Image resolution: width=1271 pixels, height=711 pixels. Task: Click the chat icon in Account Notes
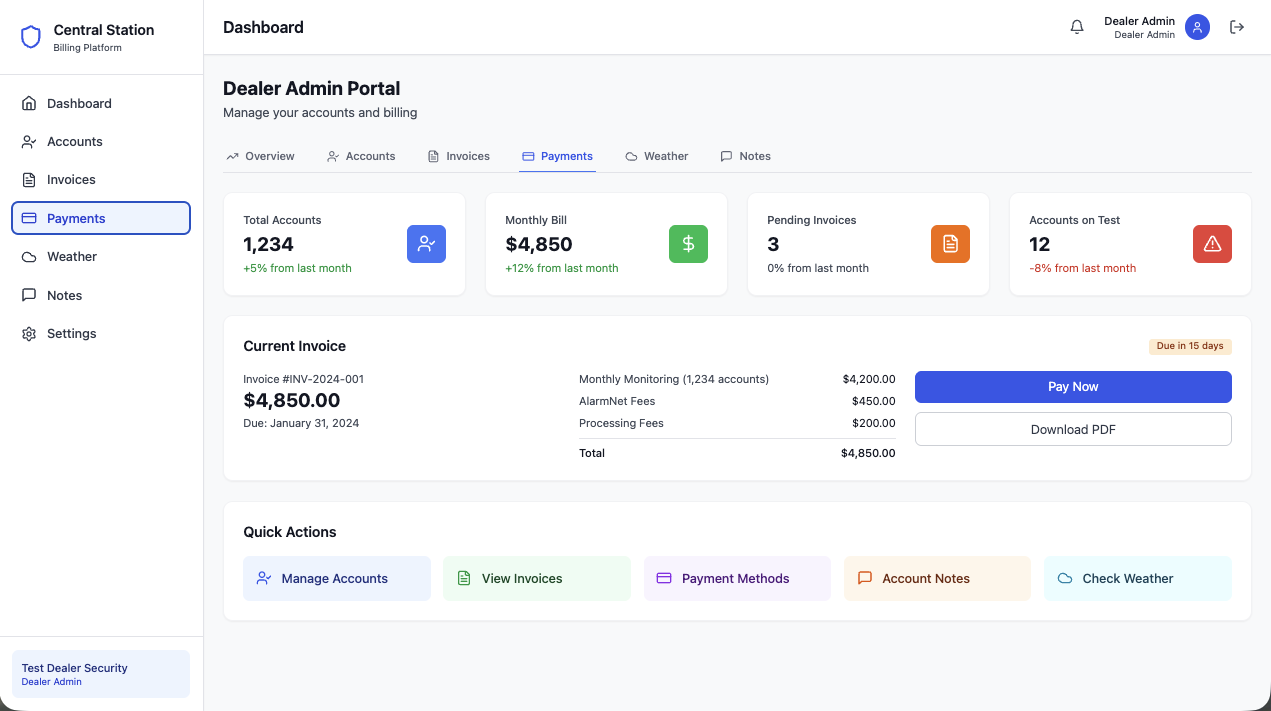point(865,578)
